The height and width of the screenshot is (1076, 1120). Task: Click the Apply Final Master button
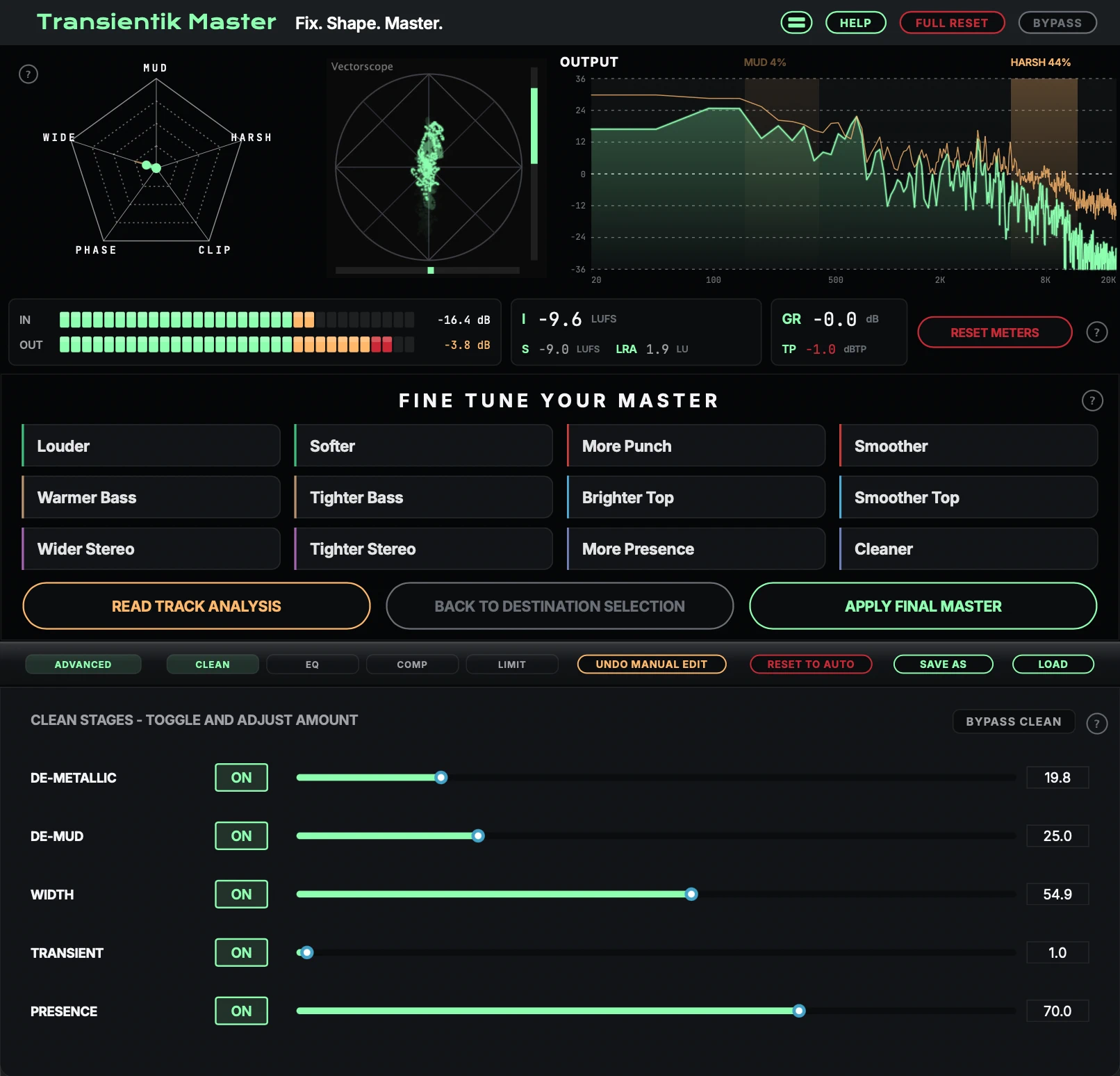(x=923, y=606)
